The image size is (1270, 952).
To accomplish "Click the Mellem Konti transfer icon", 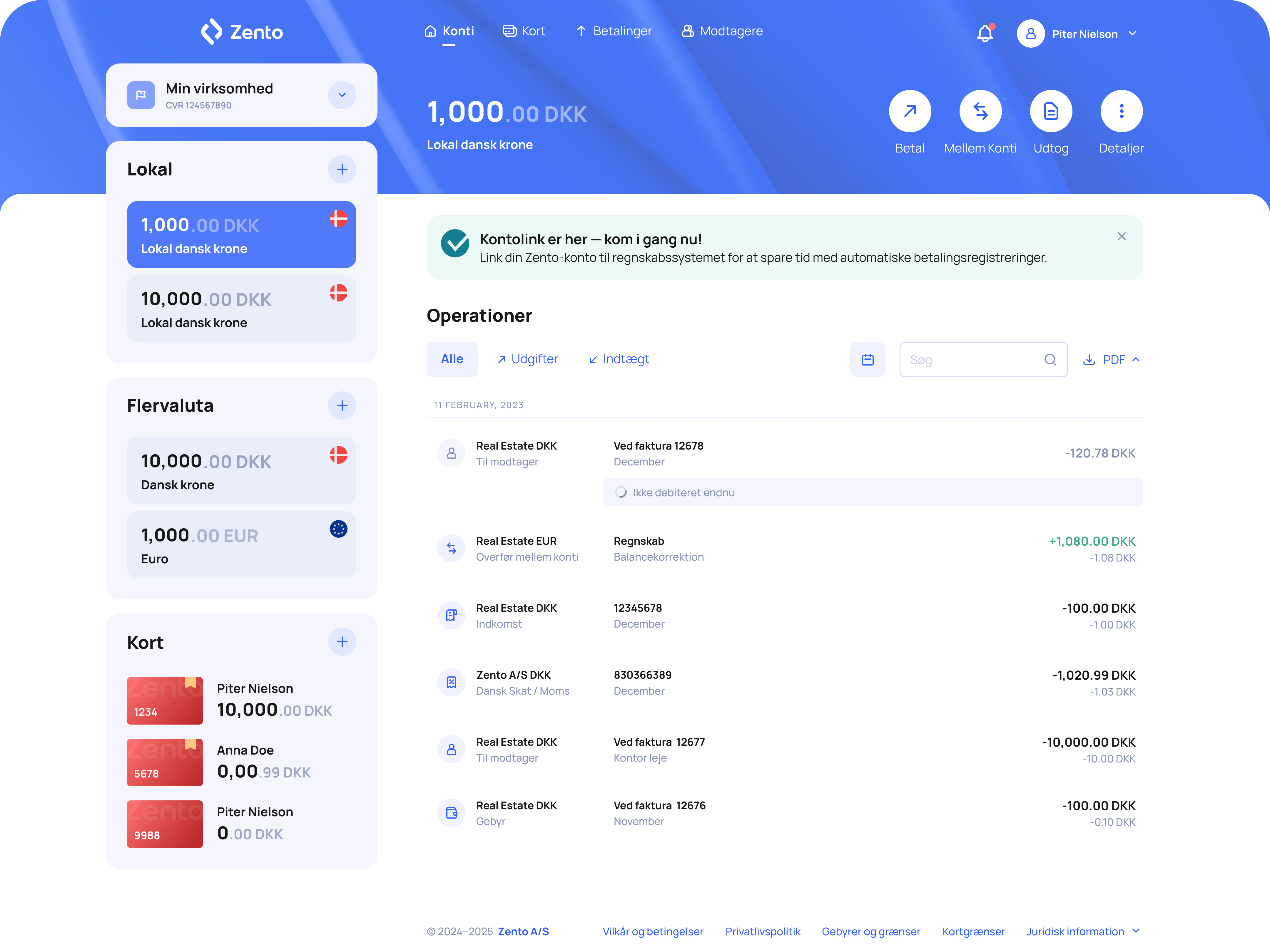I will (x=980, y=111).
